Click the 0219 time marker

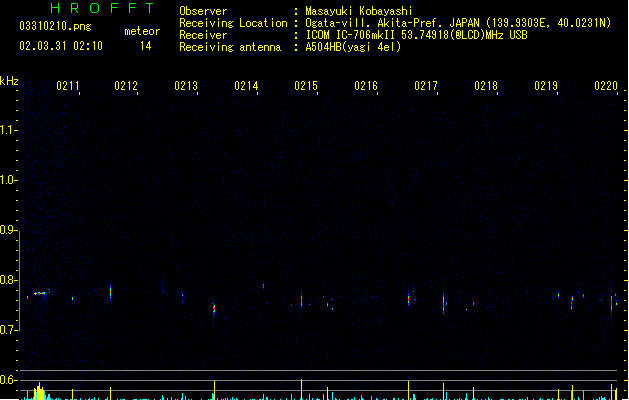546,86
